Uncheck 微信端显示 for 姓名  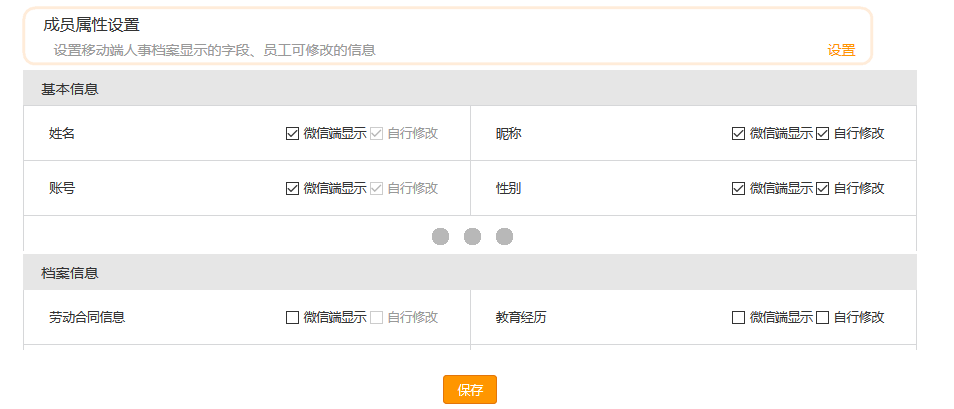click(292, 133)
